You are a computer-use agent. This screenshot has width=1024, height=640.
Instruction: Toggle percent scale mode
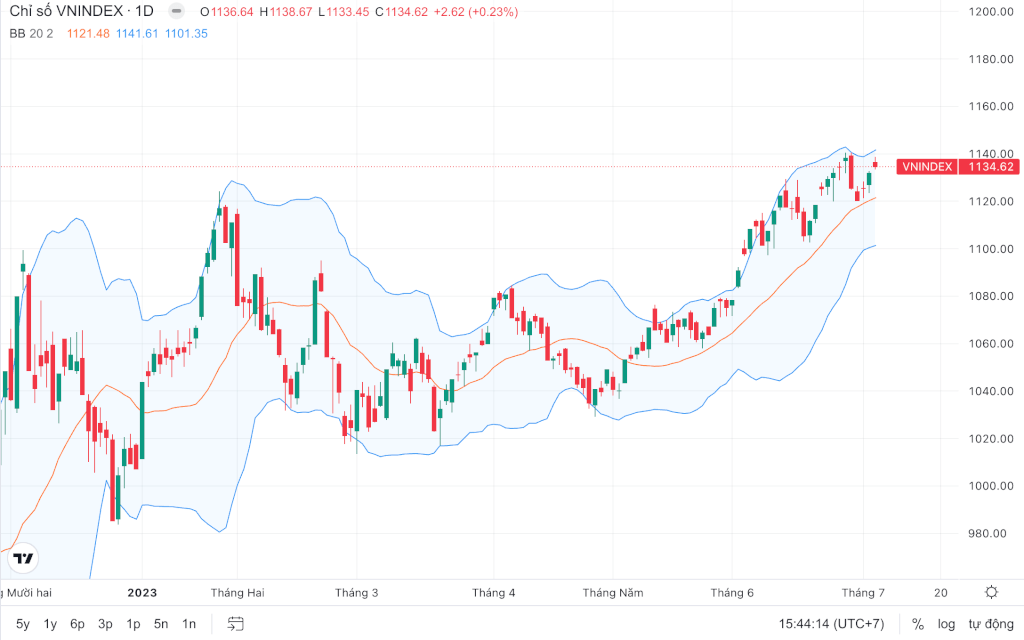click(918, 624)
